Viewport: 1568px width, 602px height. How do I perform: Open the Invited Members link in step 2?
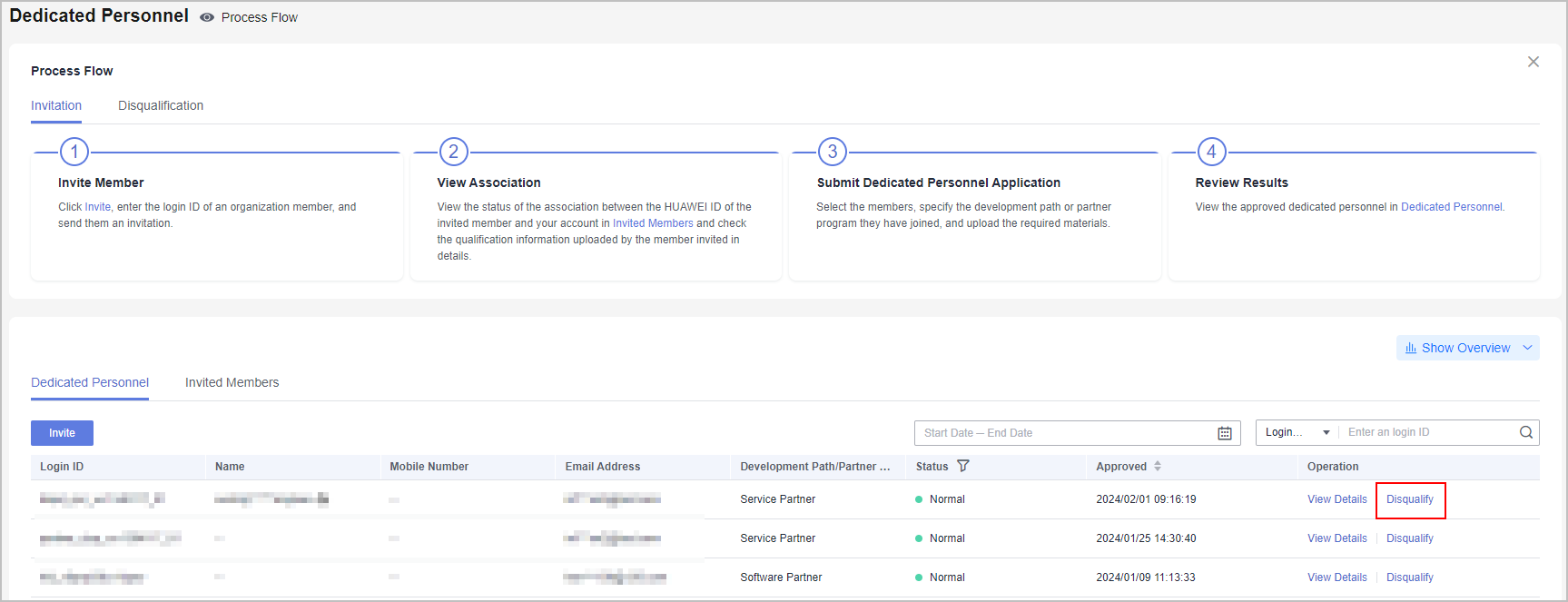tap(653, 223)
